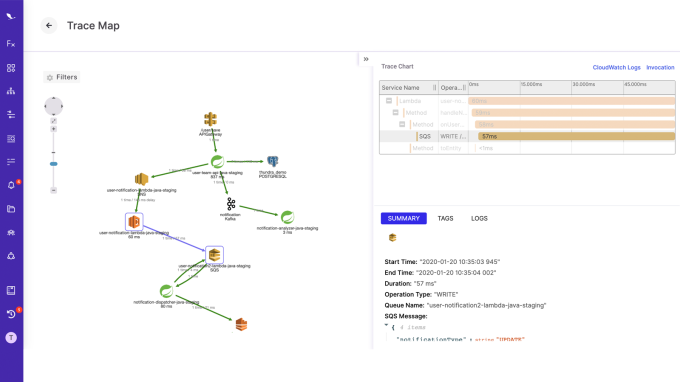Select the notification Kafka node
The width and height of the screenshot is (680, 382).
click(231, 203)
